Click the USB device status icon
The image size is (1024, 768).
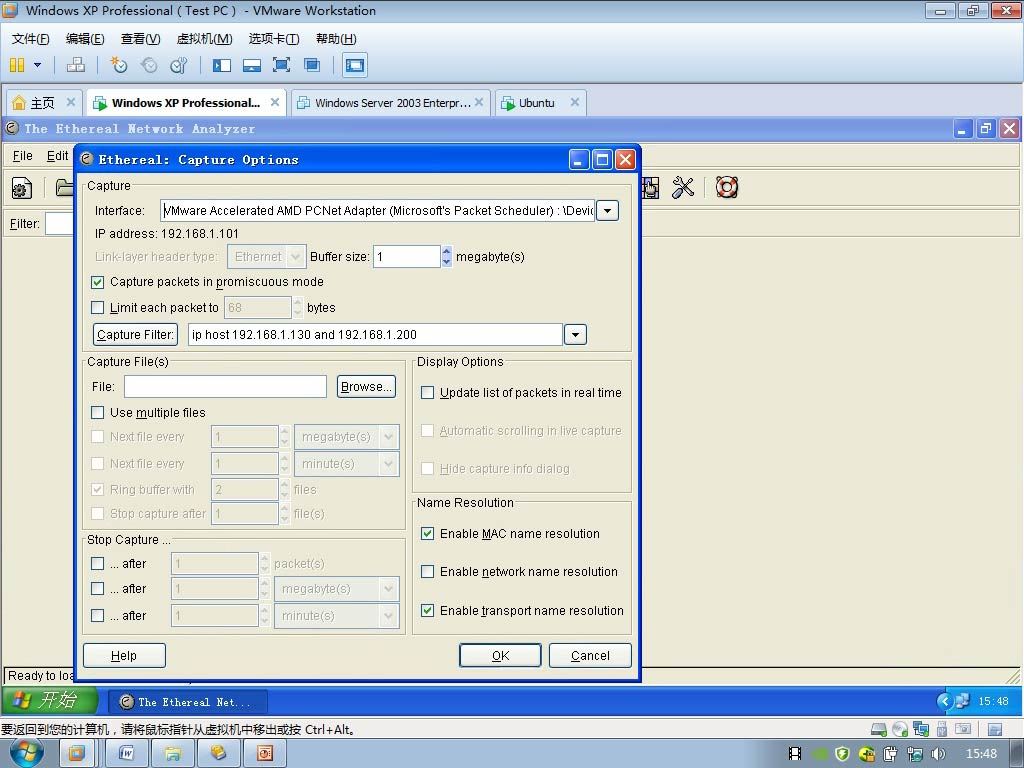click(x=942, y=729)
